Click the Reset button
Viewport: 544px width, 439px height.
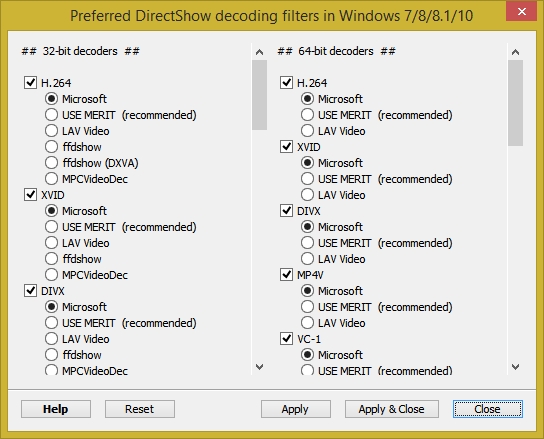pos(140,409)
